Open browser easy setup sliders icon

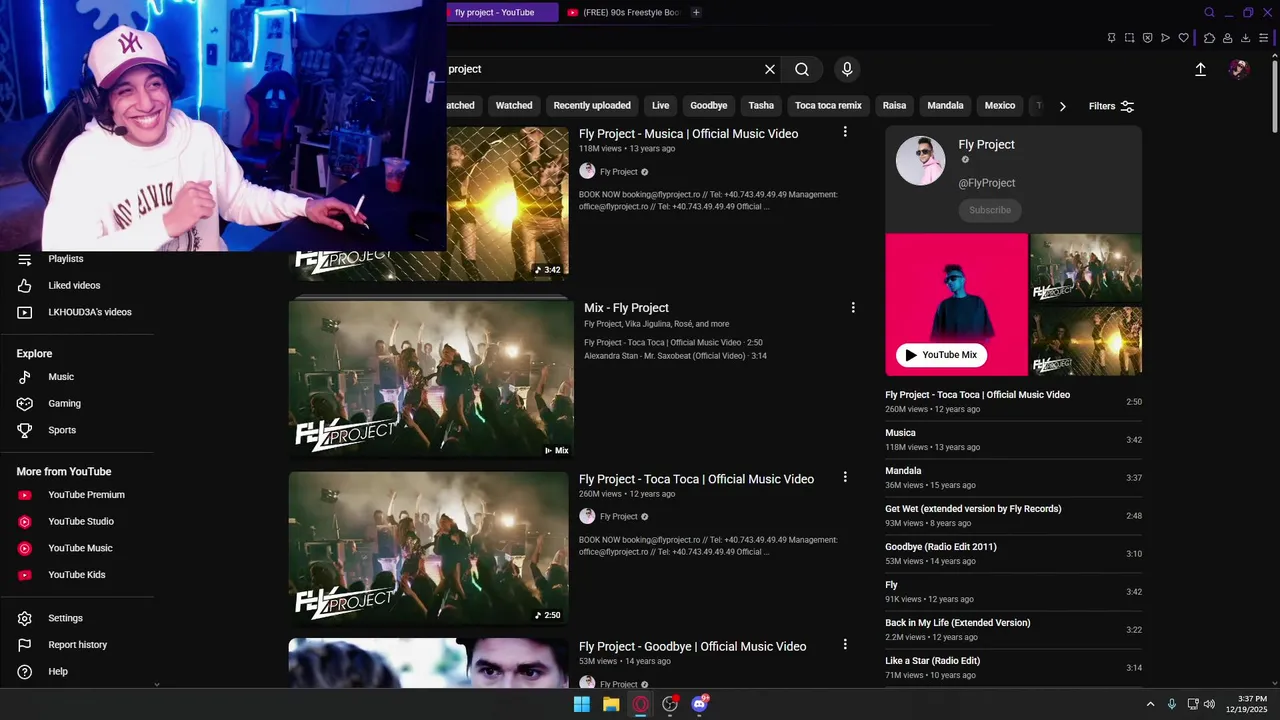coord(1264,38)
